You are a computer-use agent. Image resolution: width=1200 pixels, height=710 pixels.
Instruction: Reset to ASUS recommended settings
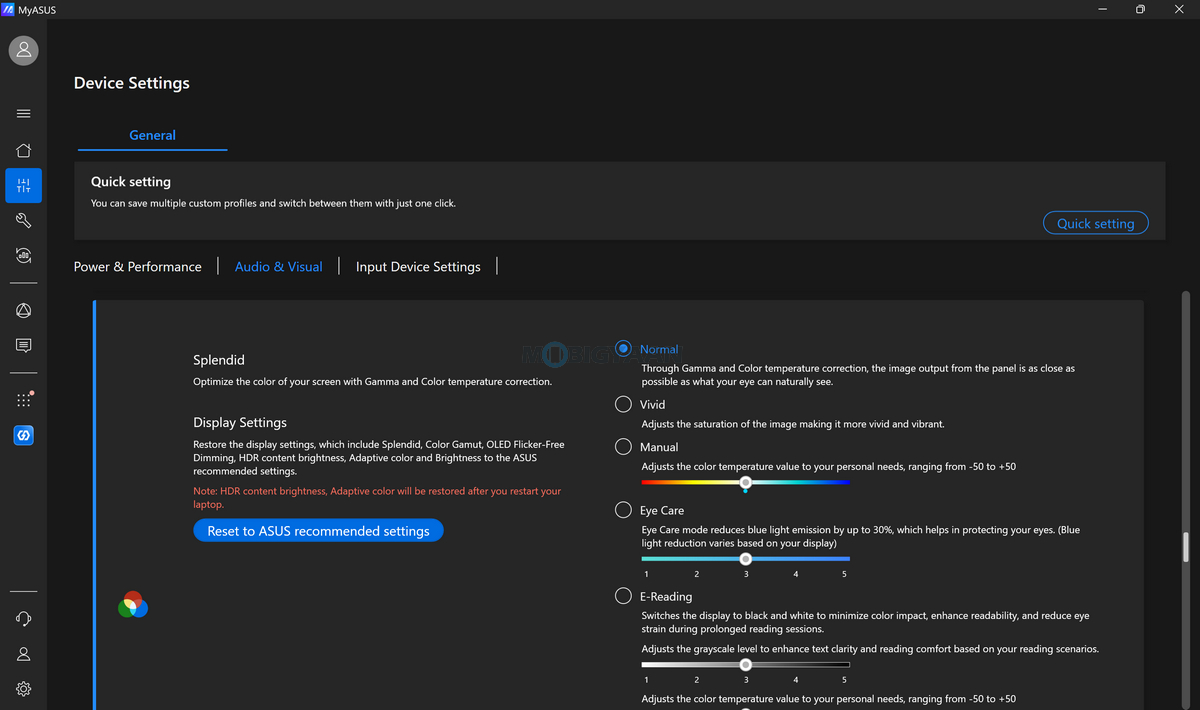point(318,531)
